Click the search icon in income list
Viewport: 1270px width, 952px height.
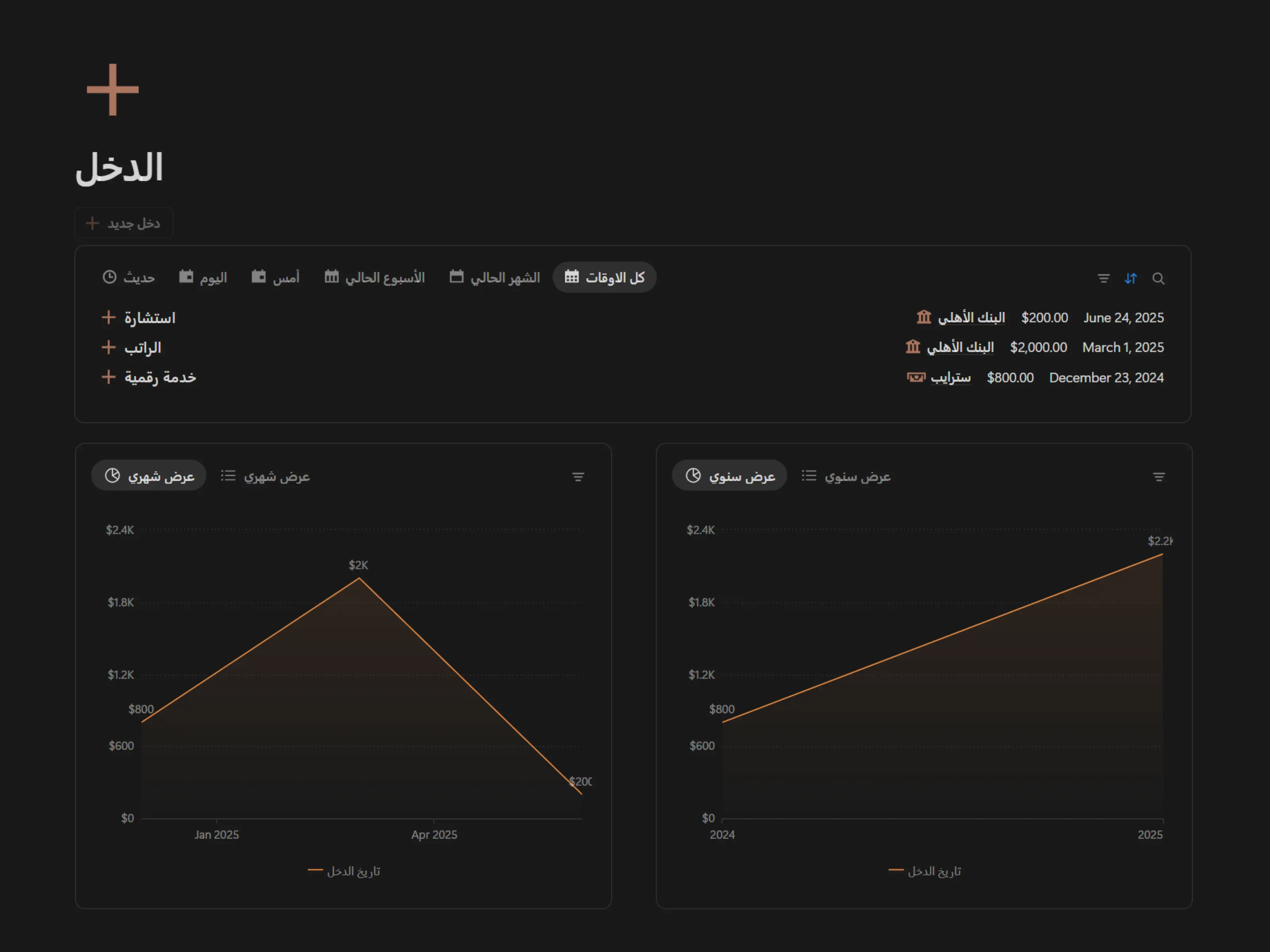click(x=1158, y=278)
